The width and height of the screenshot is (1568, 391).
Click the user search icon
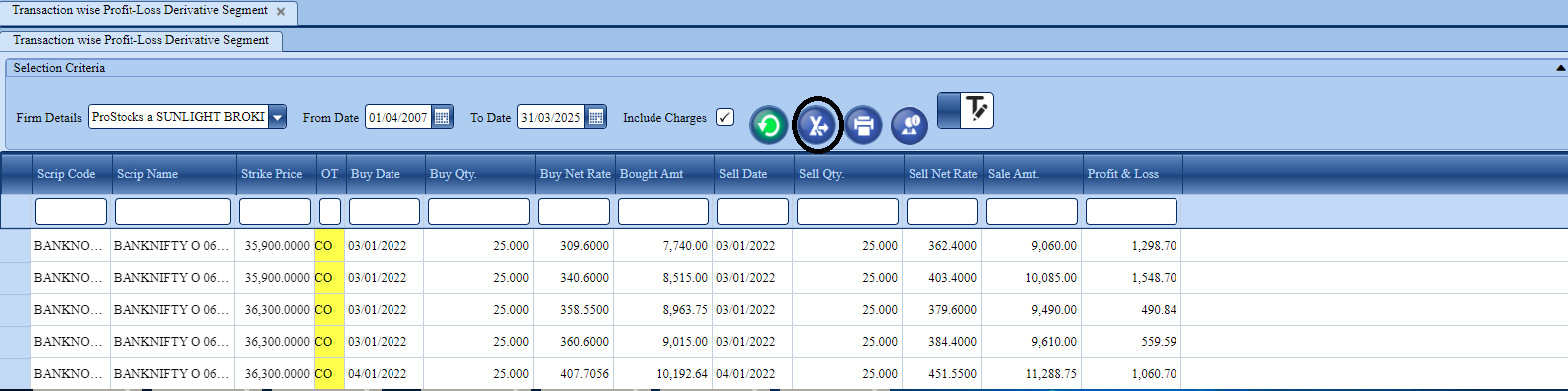(909, 125)
